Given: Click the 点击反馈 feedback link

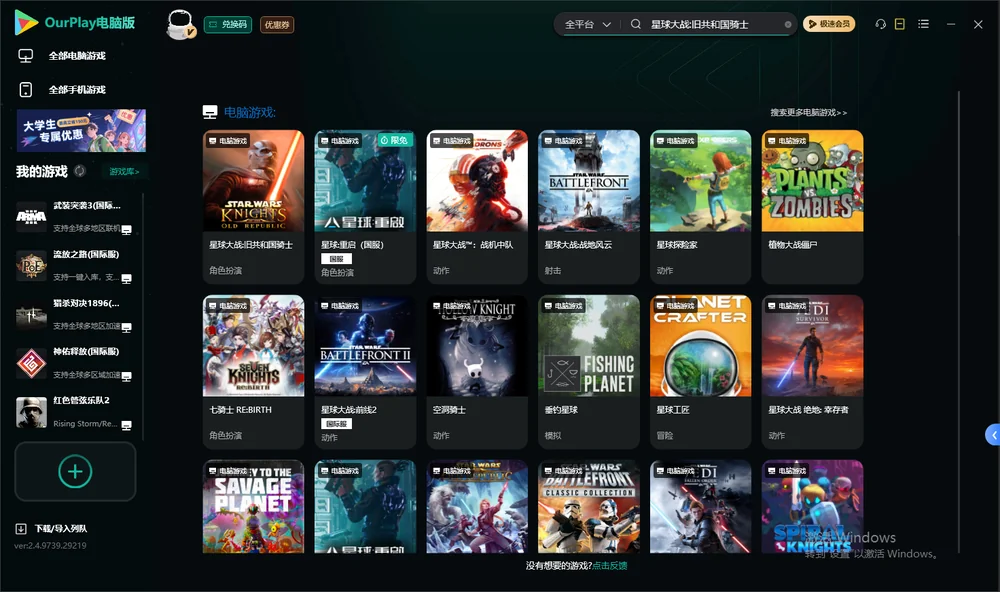Looking at the screenshot, I should (x=610, y=566).
